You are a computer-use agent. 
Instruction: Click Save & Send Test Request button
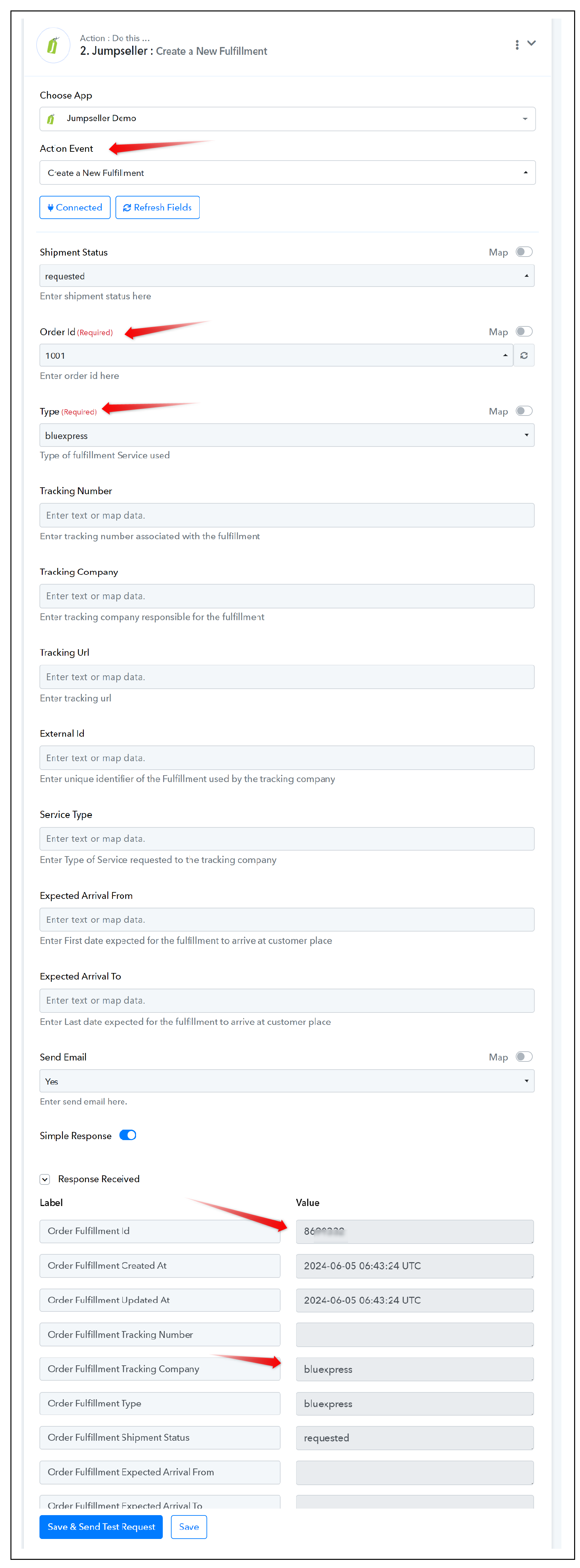click(x=101, y=1527)
